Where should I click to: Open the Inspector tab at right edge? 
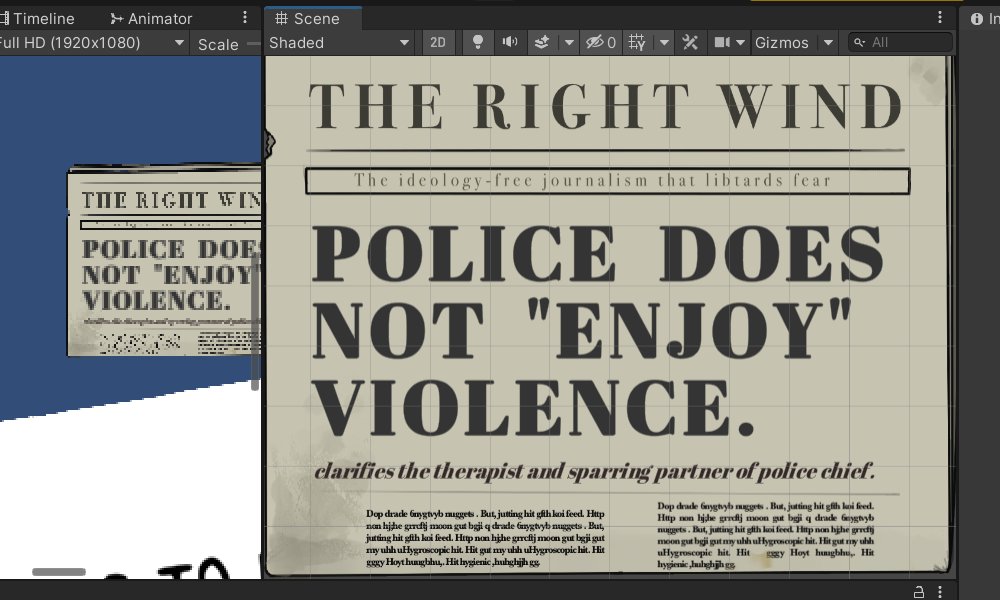click(x=985, y=18)
